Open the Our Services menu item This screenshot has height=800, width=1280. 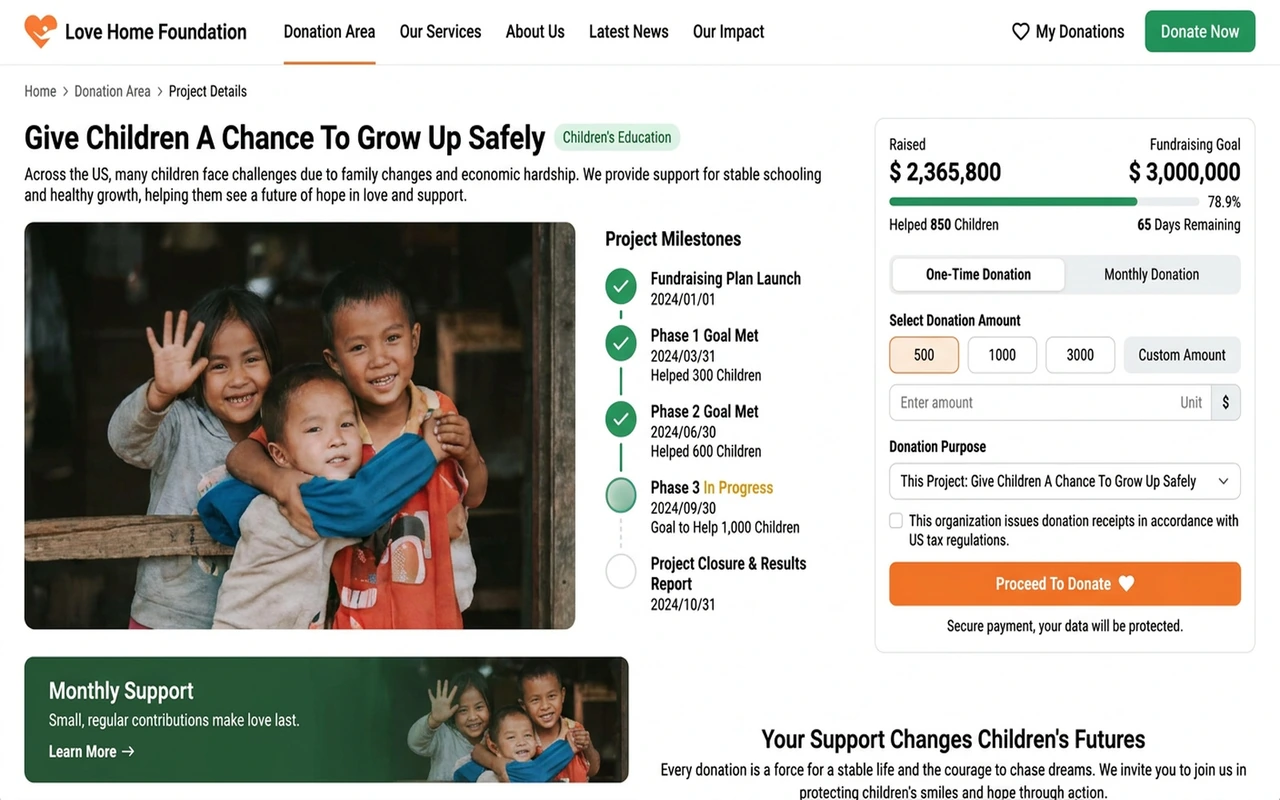click(440, 32)
